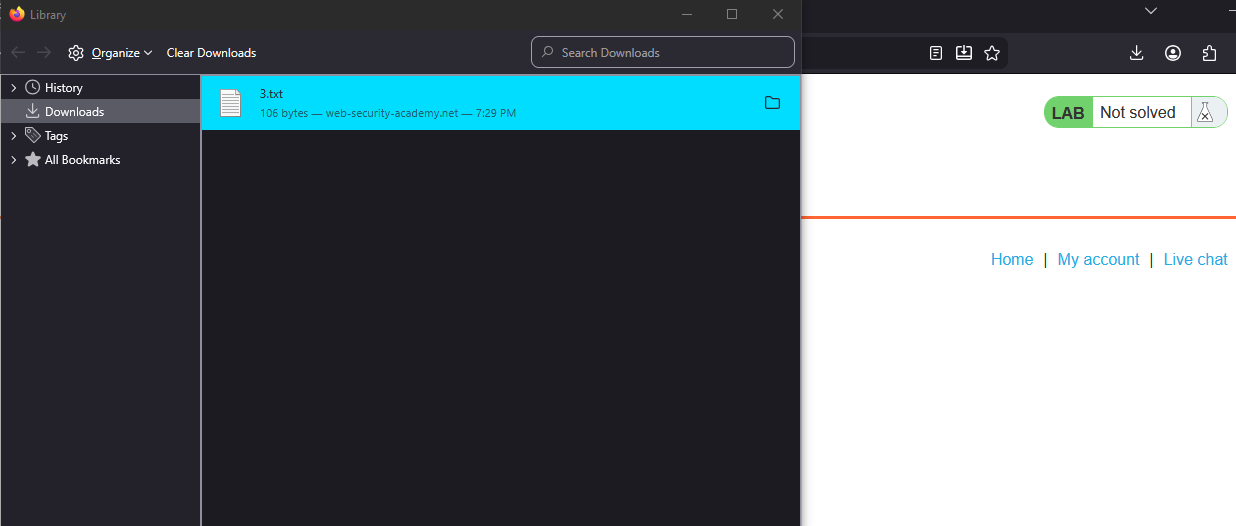
Task: Open the My account link
Action: [x=1098, y=259]
